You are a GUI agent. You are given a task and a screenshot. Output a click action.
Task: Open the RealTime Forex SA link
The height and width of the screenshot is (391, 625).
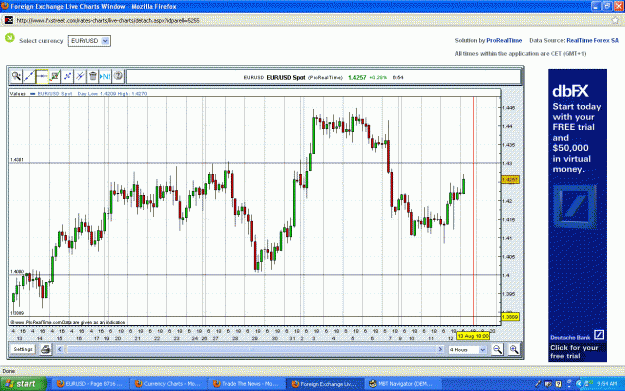coord(593,40)
